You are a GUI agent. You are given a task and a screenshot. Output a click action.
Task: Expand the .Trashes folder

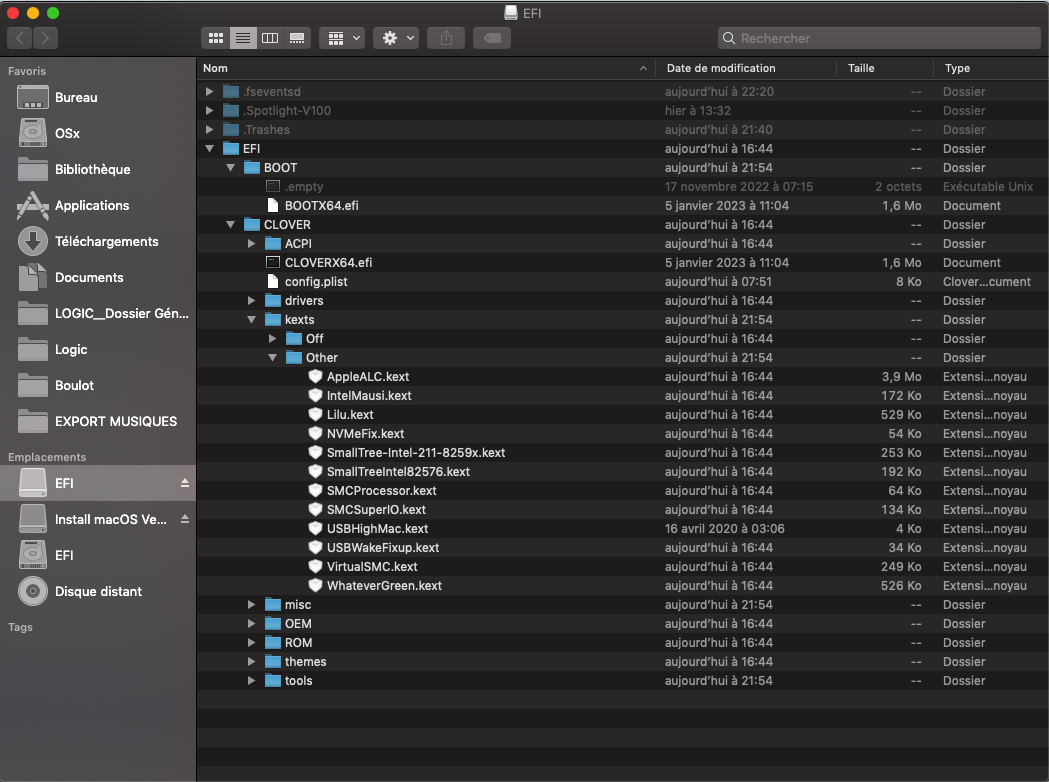tap(209, 130)
